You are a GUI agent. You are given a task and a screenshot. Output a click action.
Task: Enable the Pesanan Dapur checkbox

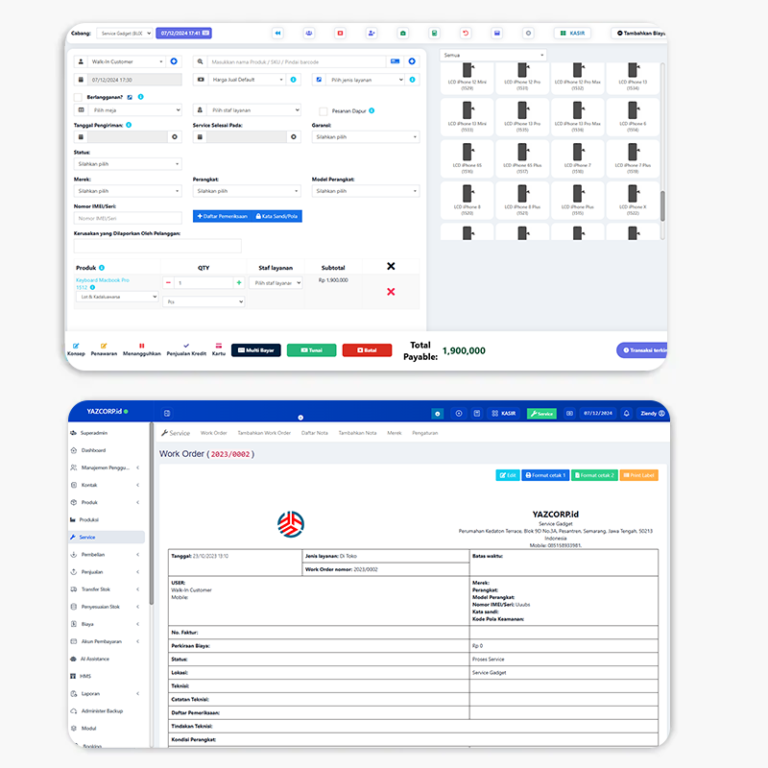[323, 111]
